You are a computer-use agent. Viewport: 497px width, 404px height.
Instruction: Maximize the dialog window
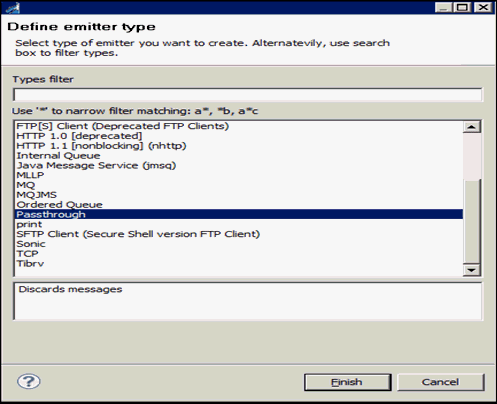click(462, 7)
